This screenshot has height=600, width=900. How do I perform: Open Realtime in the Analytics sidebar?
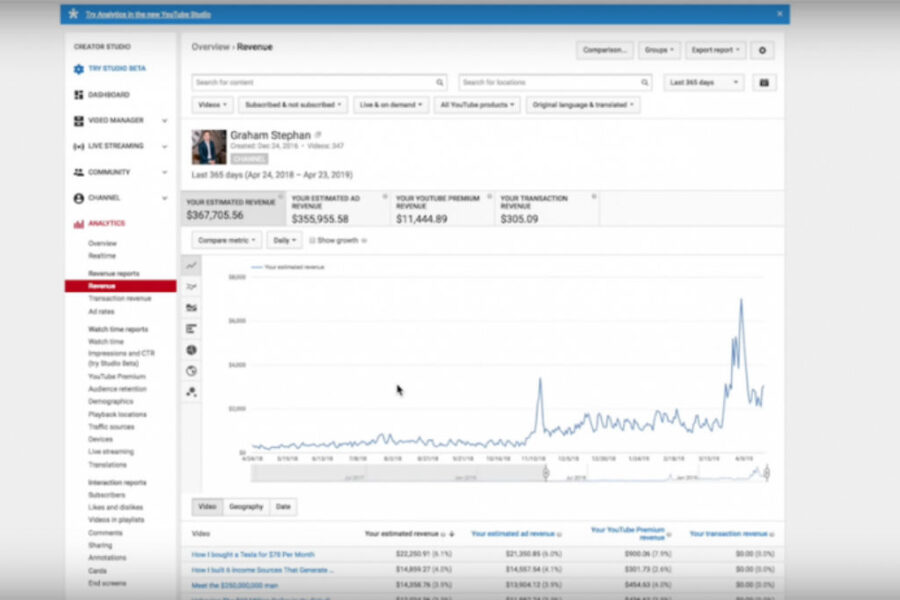(102, 256)
